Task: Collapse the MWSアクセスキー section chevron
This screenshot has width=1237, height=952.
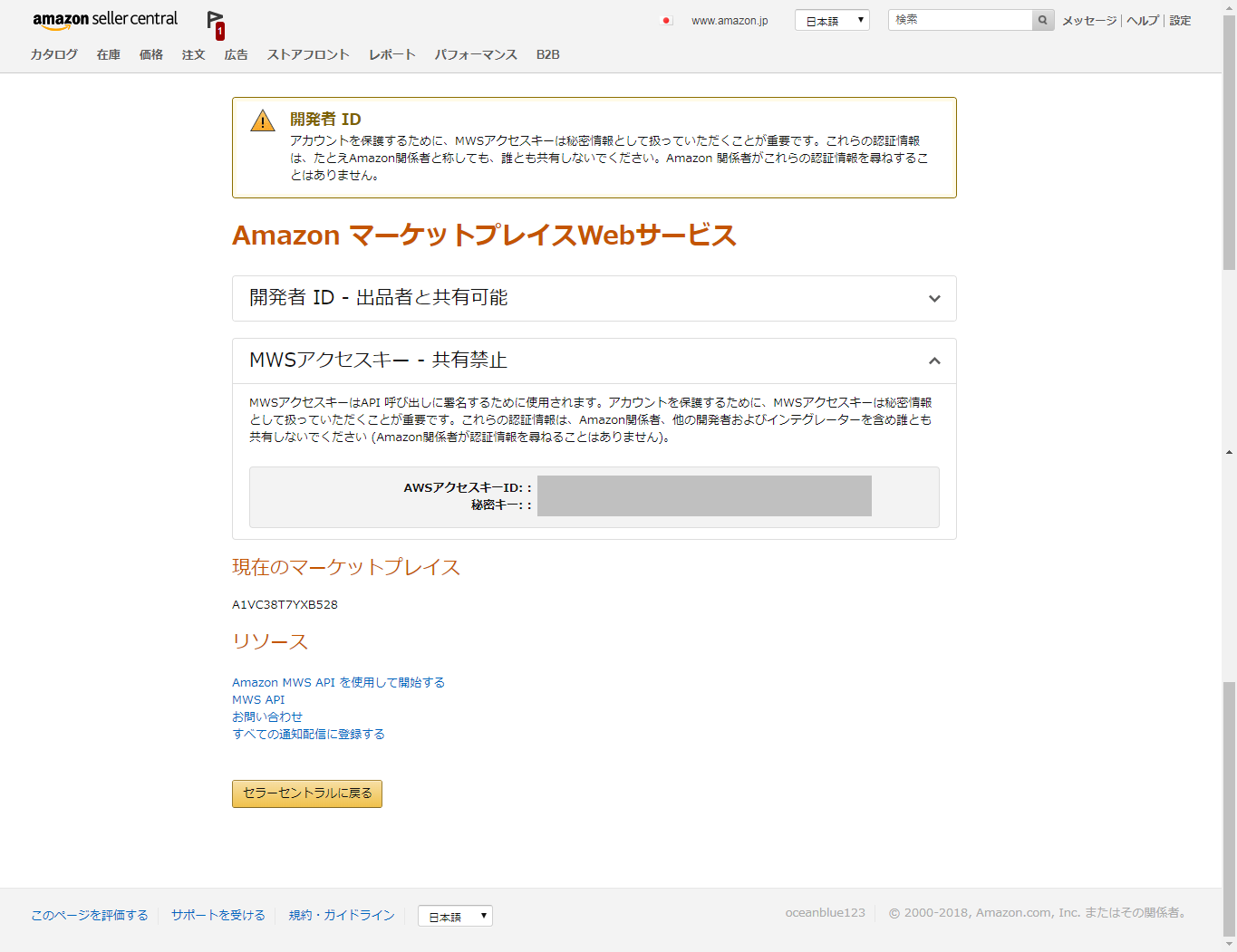Action: tap(934, 361)
